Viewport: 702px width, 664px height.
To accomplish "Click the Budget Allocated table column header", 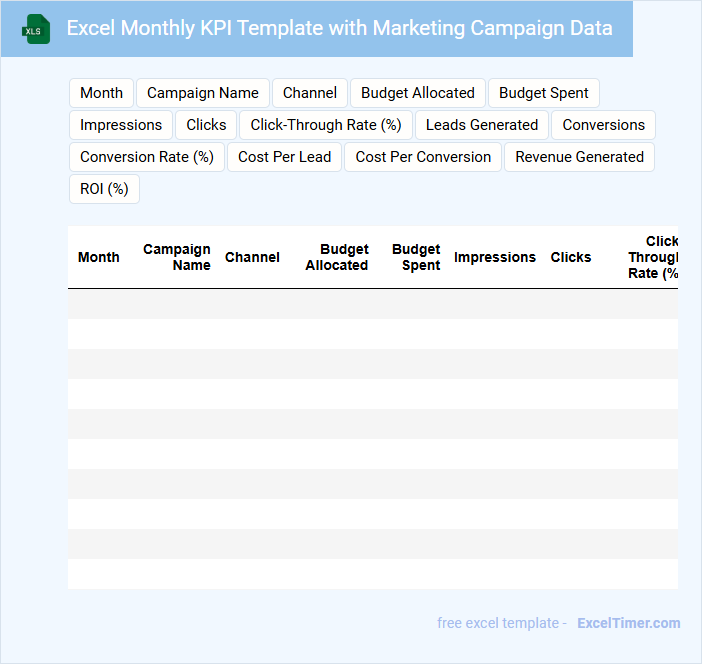I will point(337,257).
